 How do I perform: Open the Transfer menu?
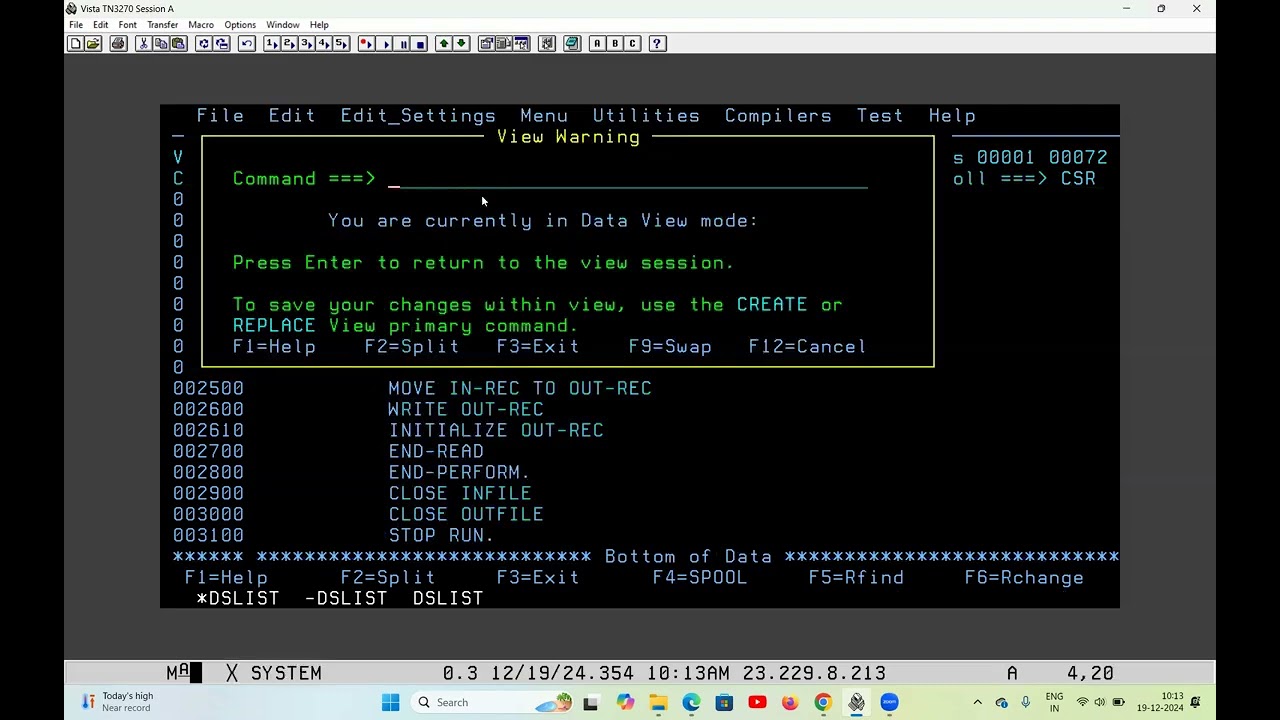[x=162, y=25]
